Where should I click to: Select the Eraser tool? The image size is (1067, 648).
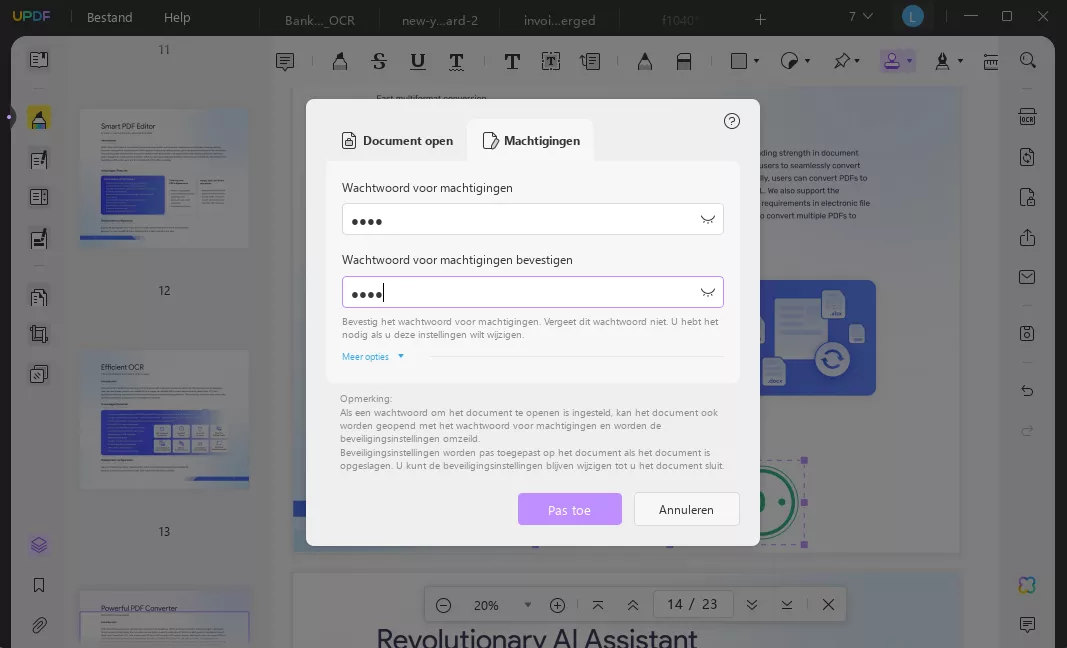pyautogui.click(x=684, y=61)
